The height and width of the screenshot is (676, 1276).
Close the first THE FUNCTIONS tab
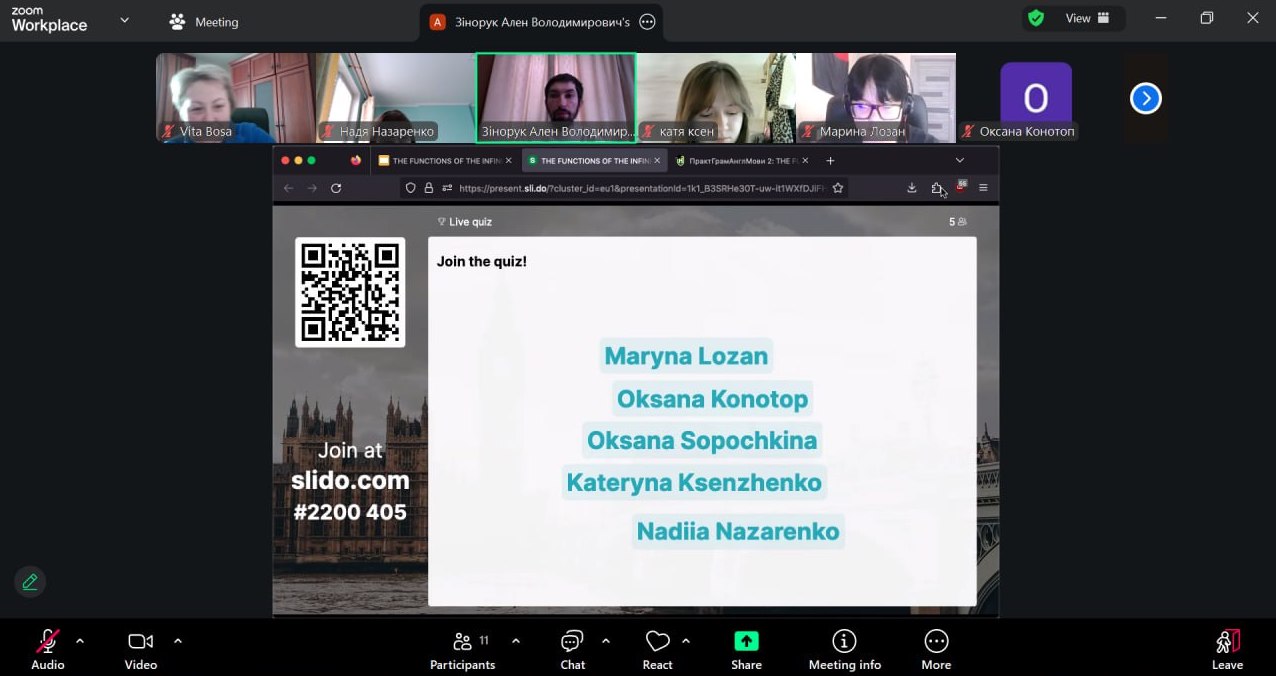508,160
